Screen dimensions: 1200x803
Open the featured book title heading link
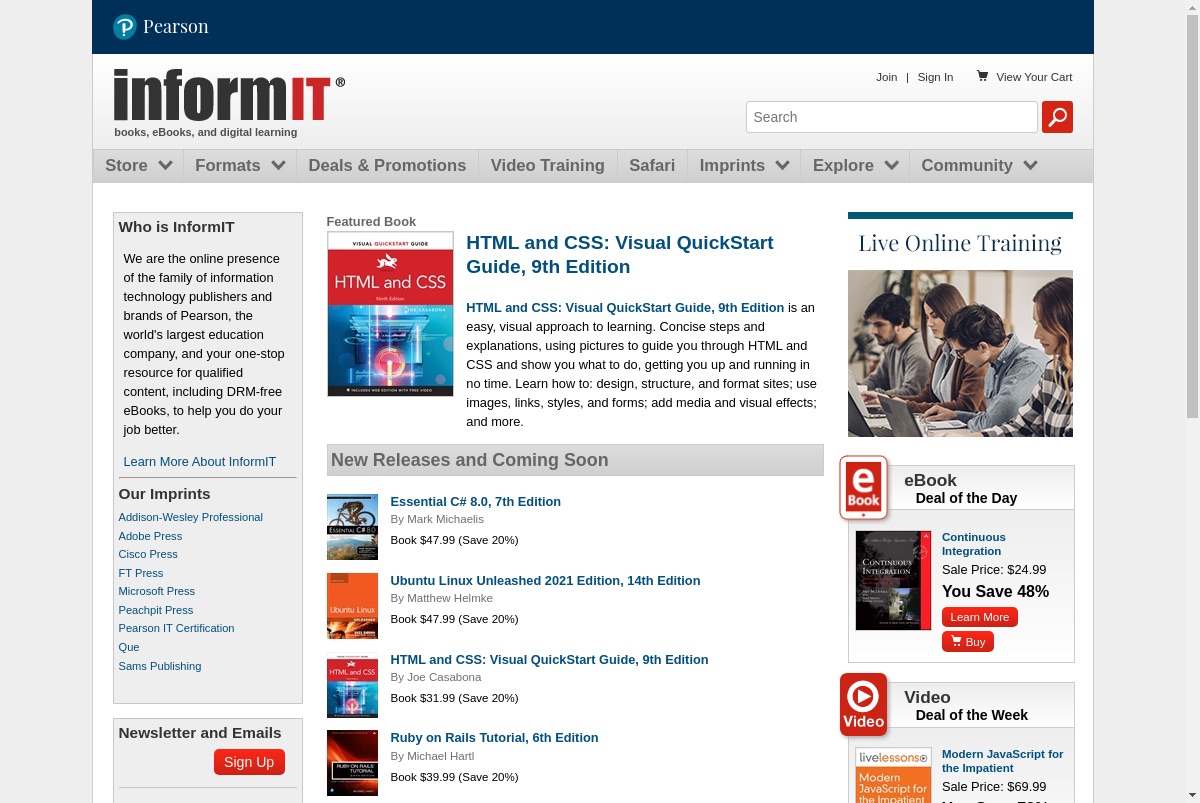[x=620, y=254]
